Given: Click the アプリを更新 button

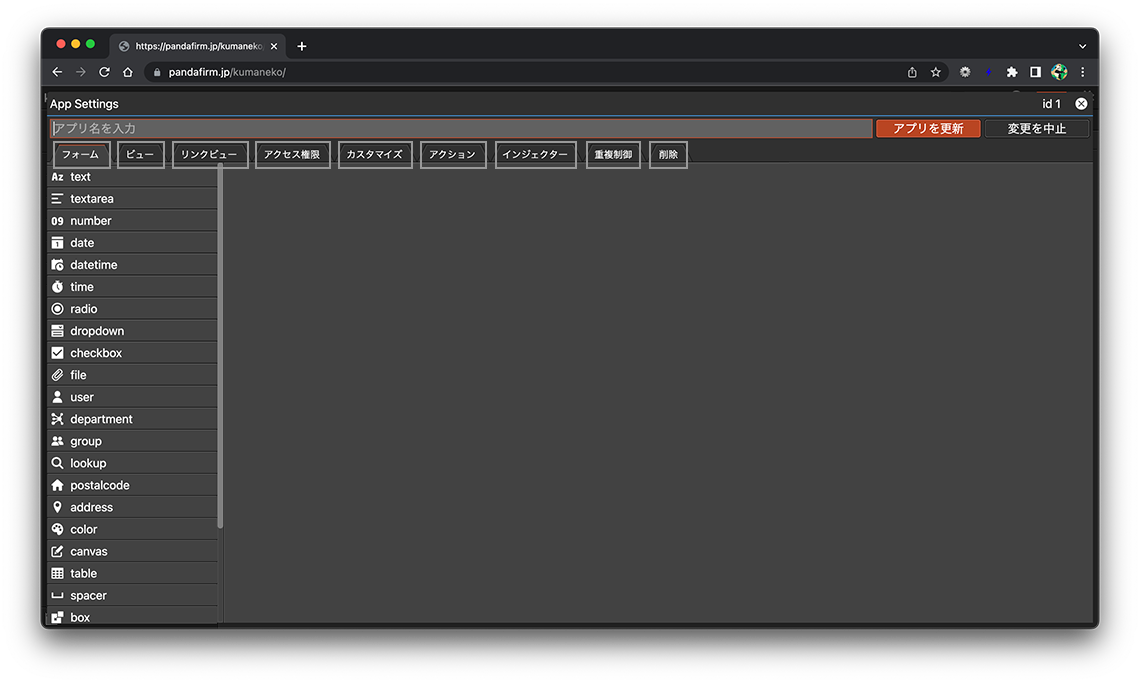Looking at the screenshot, I should click(927, 128).
